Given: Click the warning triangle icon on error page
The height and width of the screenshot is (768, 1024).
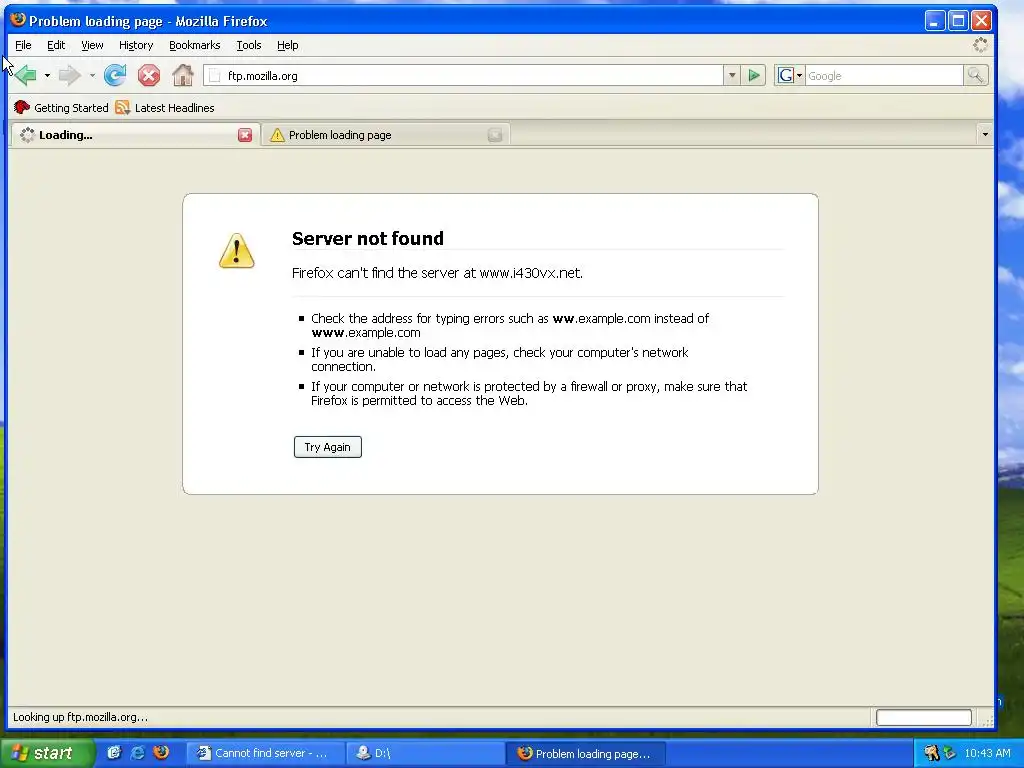Looking at the screenshot, I should [236, 251].
